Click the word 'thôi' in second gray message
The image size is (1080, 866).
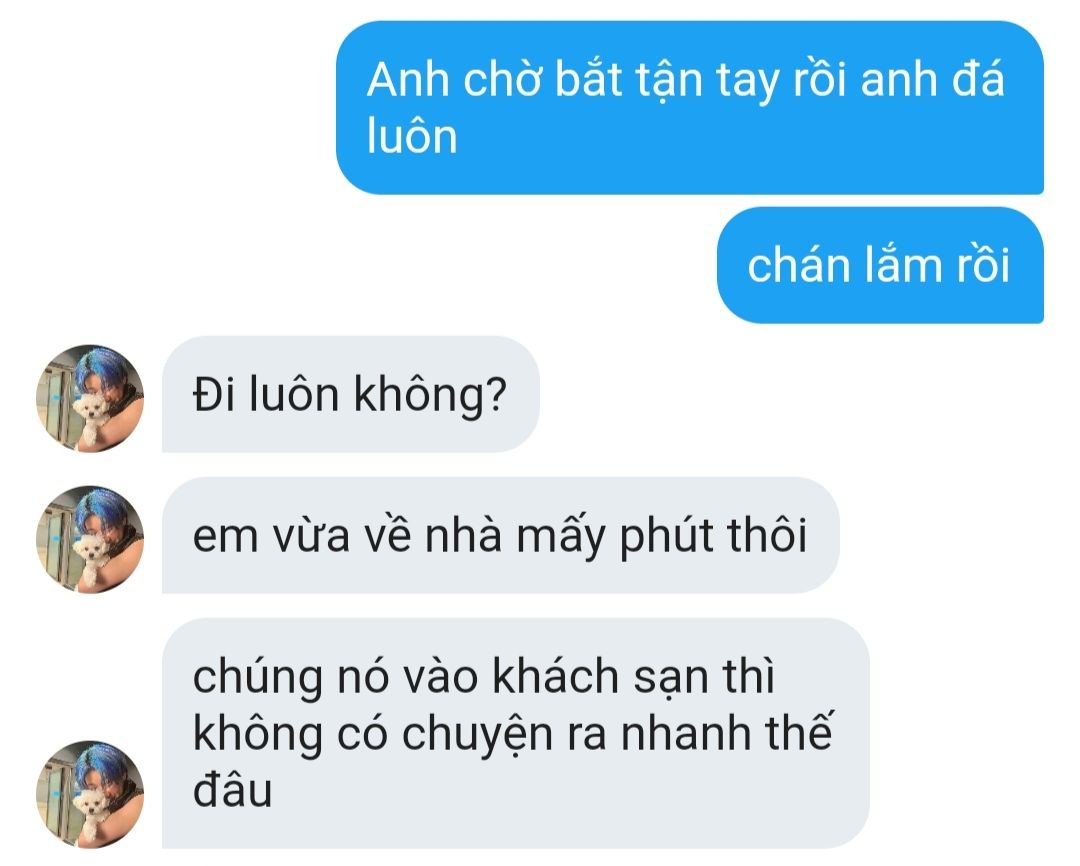coord(767,535)
